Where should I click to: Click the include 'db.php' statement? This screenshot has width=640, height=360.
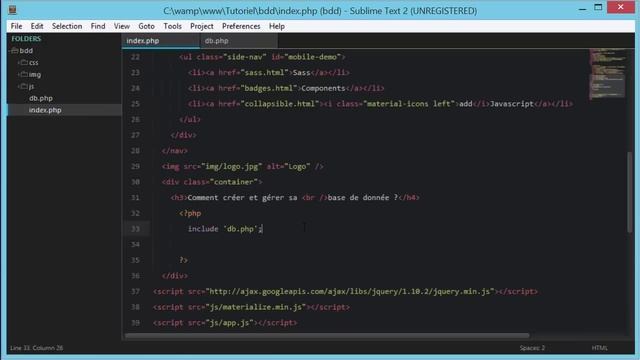coord(225,229)
